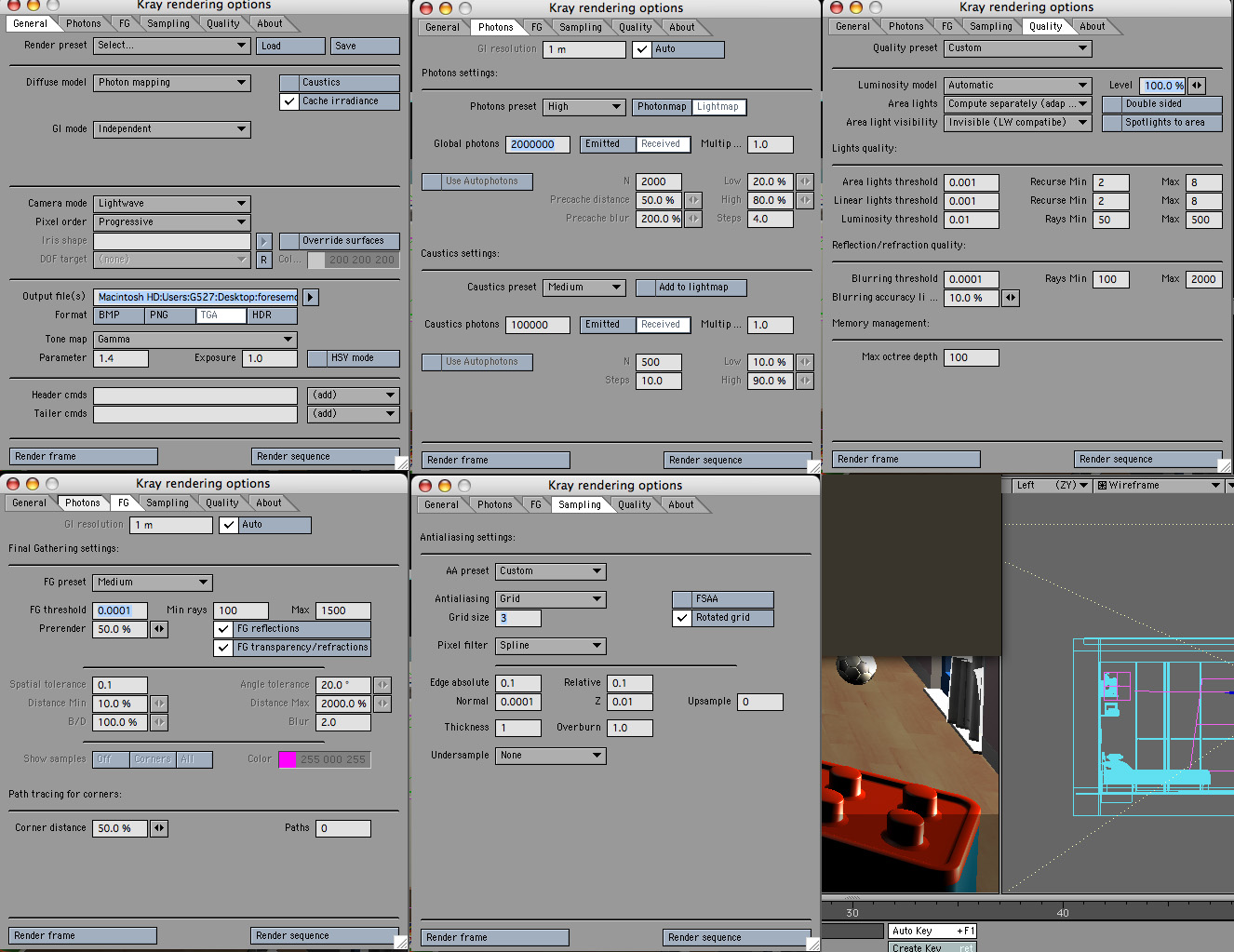Click the Corner distance stepper arrows
1234x952 pixels.
click(x=160, y=828)
